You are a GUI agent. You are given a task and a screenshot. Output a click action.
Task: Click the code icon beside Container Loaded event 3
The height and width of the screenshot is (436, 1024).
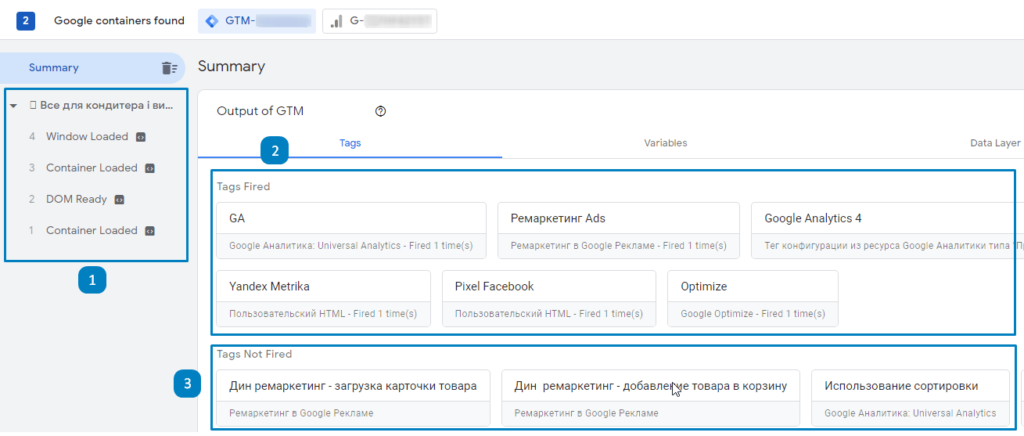[x=149, y=168]
